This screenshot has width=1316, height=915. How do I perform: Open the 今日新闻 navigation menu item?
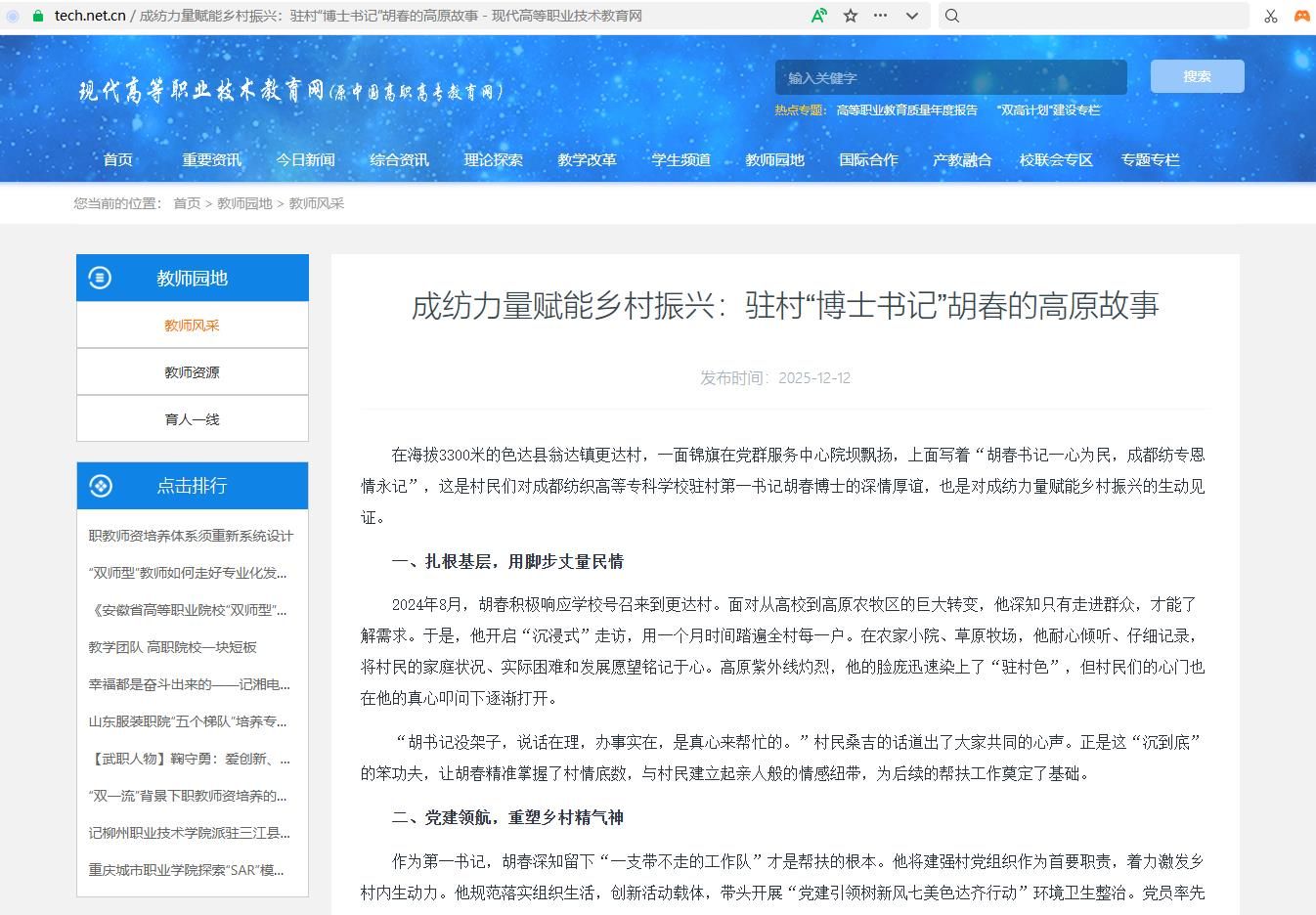pos(305,159)
